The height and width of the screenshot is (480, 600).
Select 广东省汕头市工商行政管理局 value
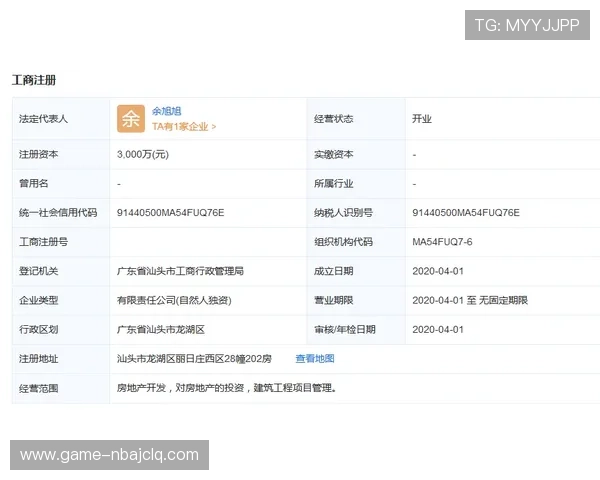click(180, 271)
